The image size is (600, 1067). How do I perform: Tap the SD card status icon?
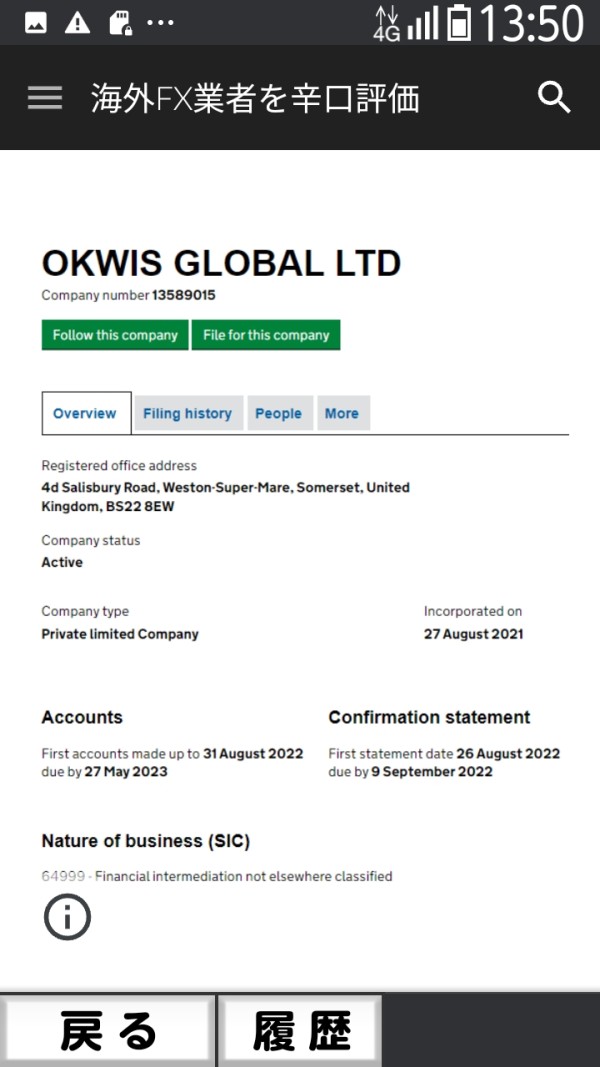tap(119, 23)
